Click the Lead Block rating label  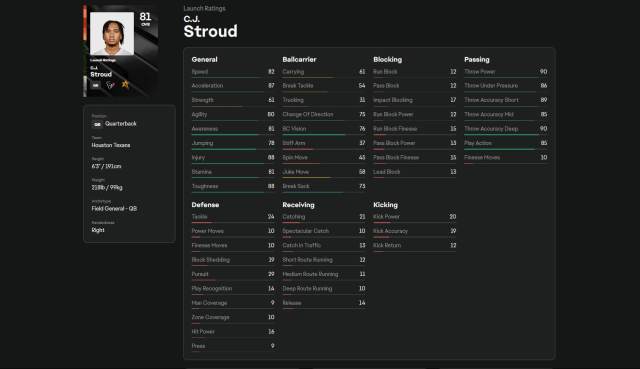point(387,172)
